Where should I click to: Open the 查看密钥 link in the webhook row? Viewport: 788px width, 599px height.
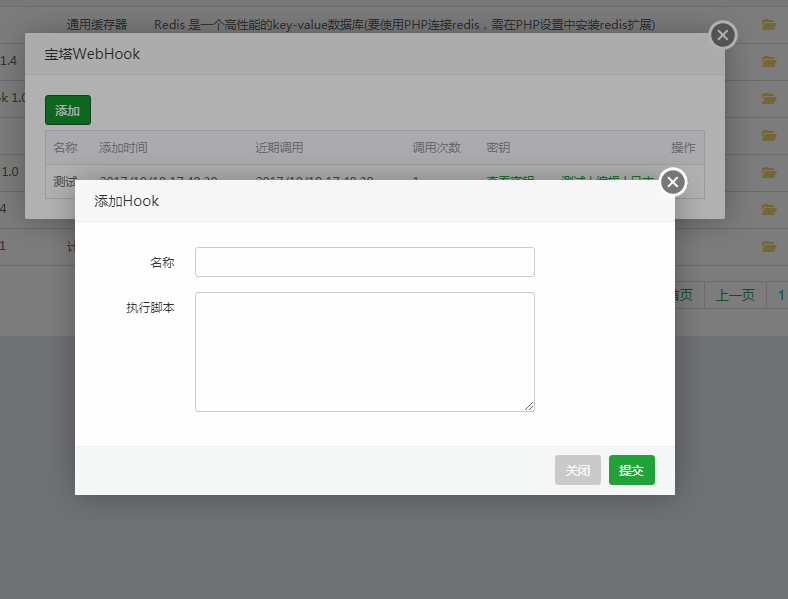click(510, 178)
